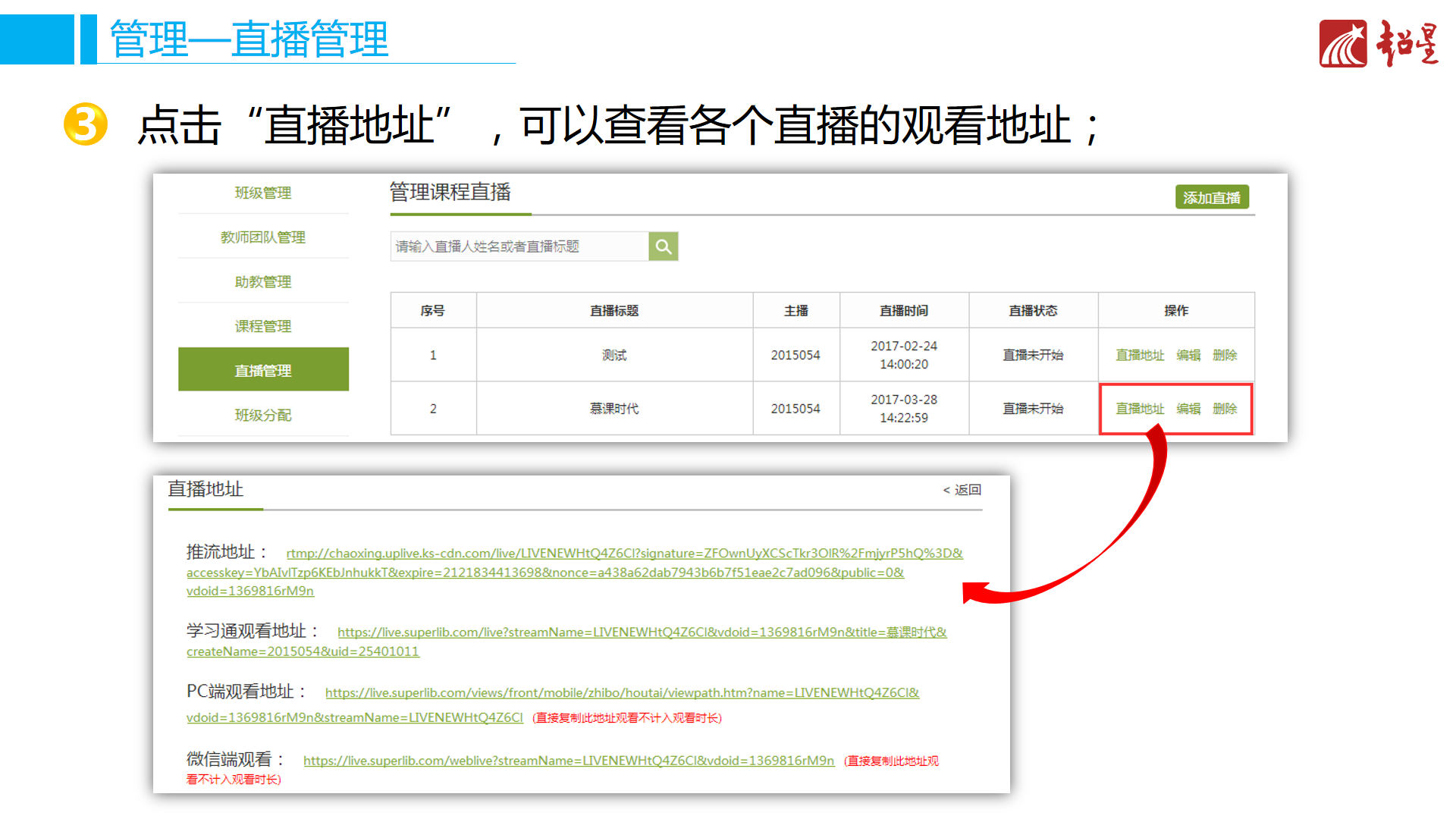Click 编辑 for the 慕课时代 live stream
Screen dimensions: 1456x819
1188,409
